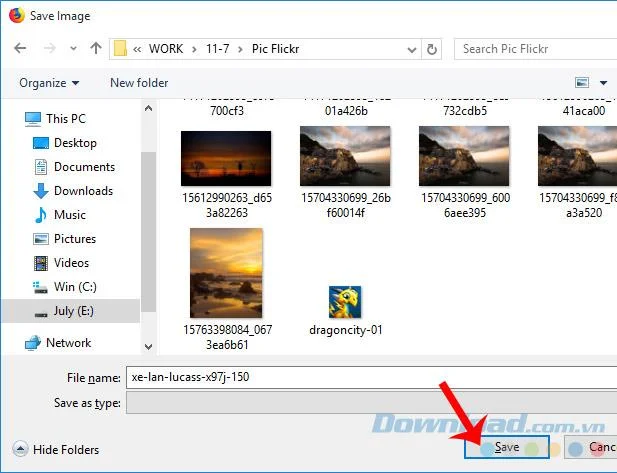Expand the view options dropdown arrow
The image size is (617, 473).
(x=603, y=83)
